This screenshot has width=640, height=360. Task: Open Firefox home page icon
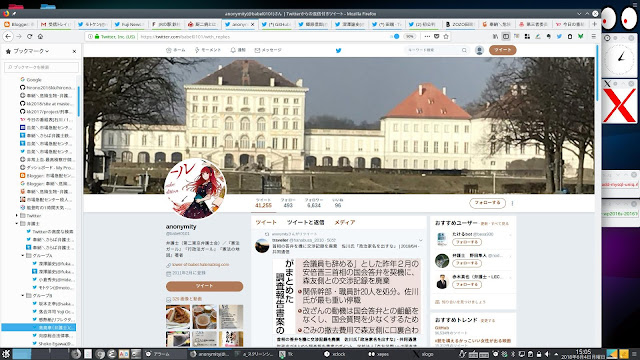click(x=40, y=36)
